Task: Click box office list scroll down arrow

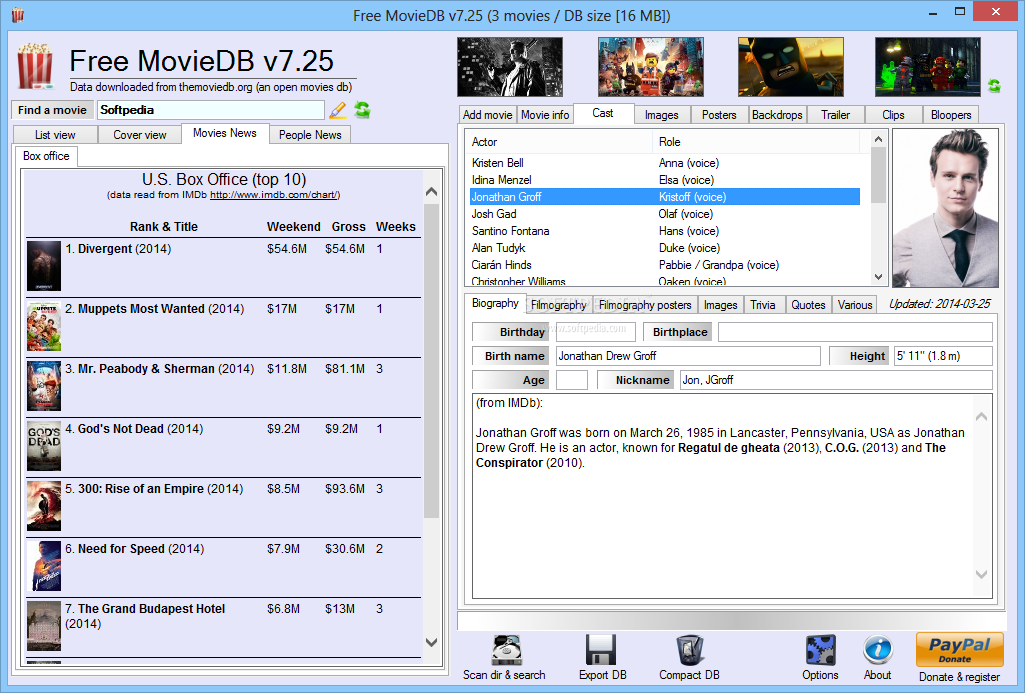Action: (431, 643)
